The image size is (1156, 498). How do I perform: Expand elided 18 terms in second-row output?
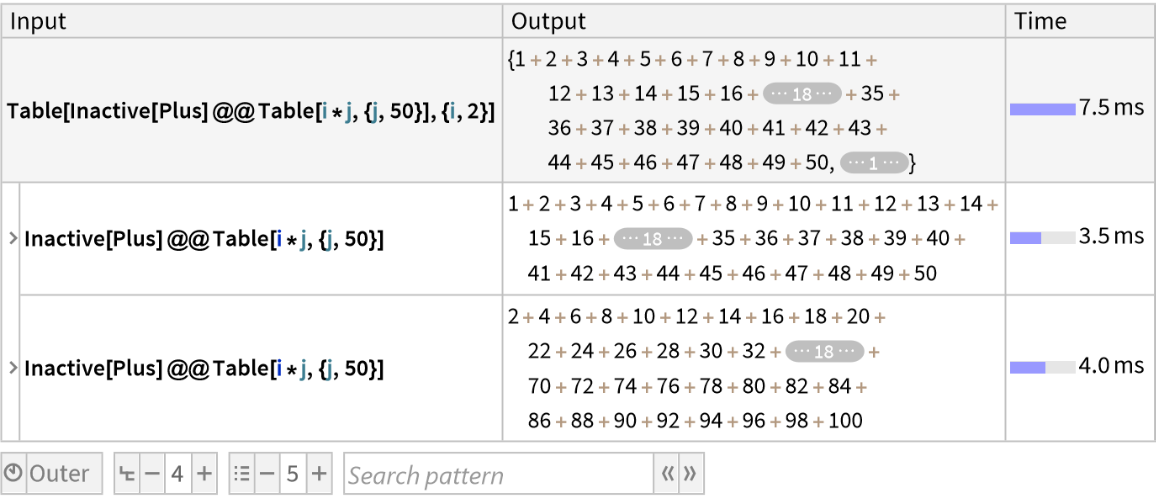click(652, 239)
